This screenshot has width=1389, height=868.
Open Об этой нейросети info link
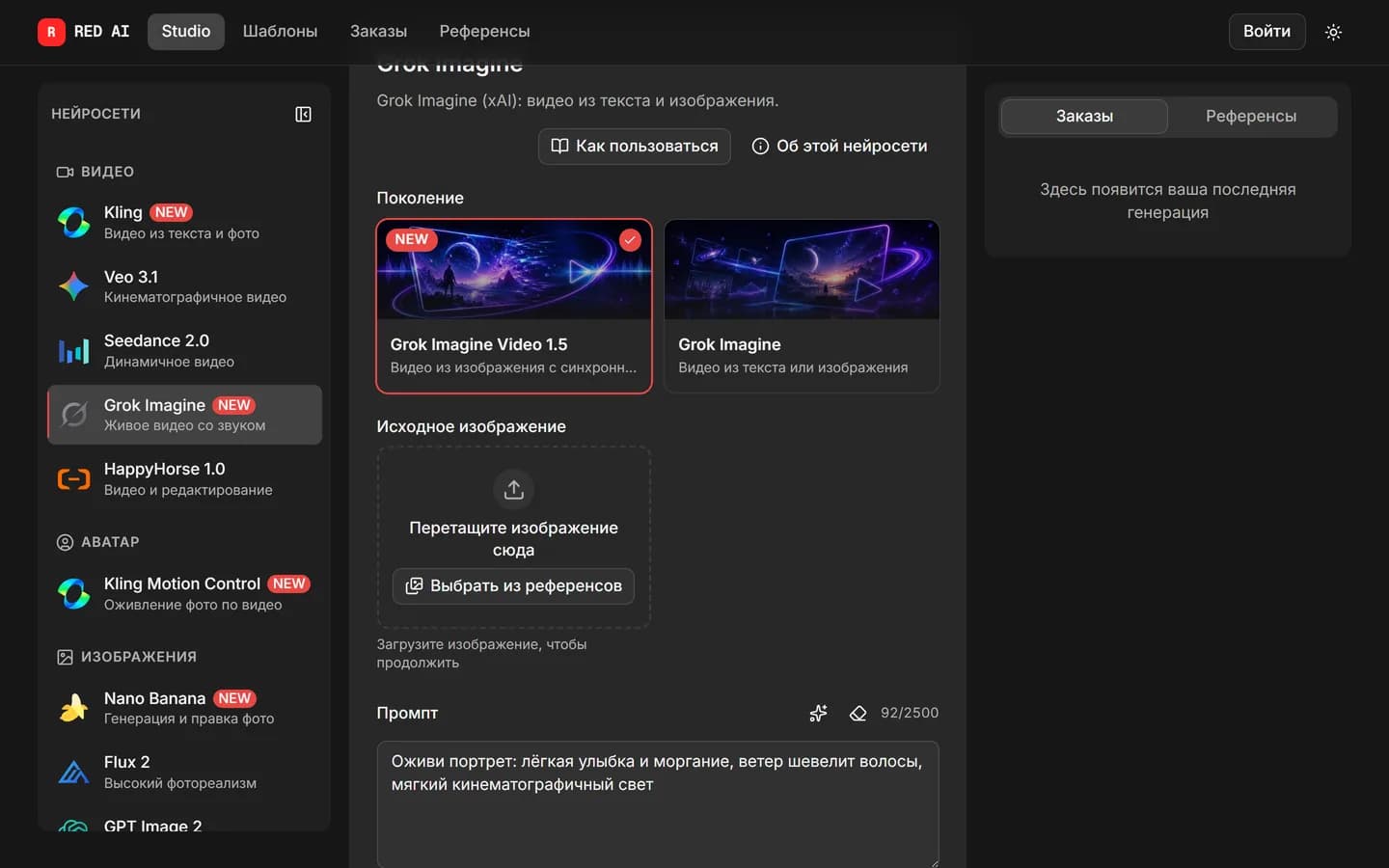[839, 147]
